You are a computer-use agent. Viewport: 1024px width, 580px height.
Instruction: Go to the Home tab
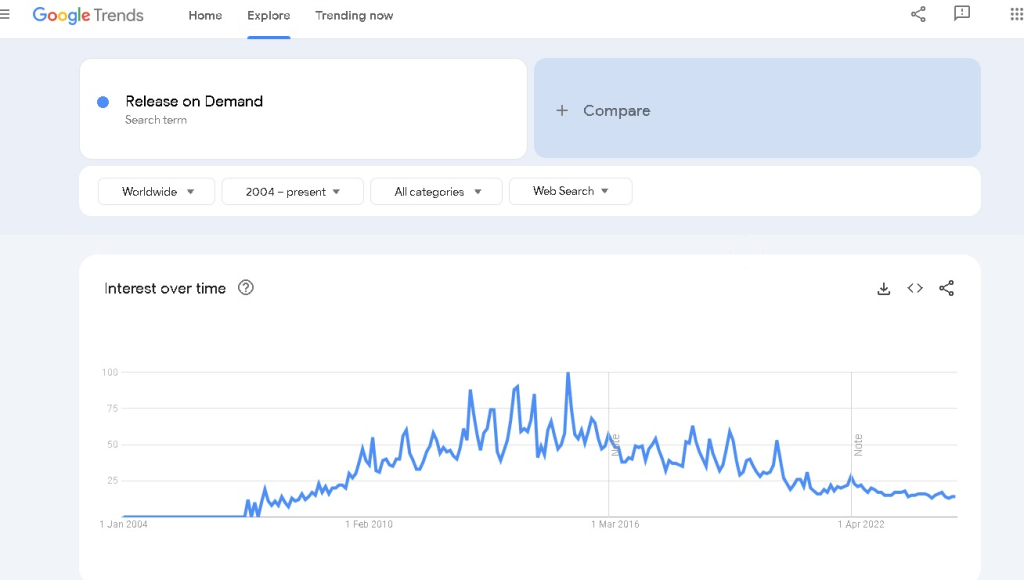[205, 16]
